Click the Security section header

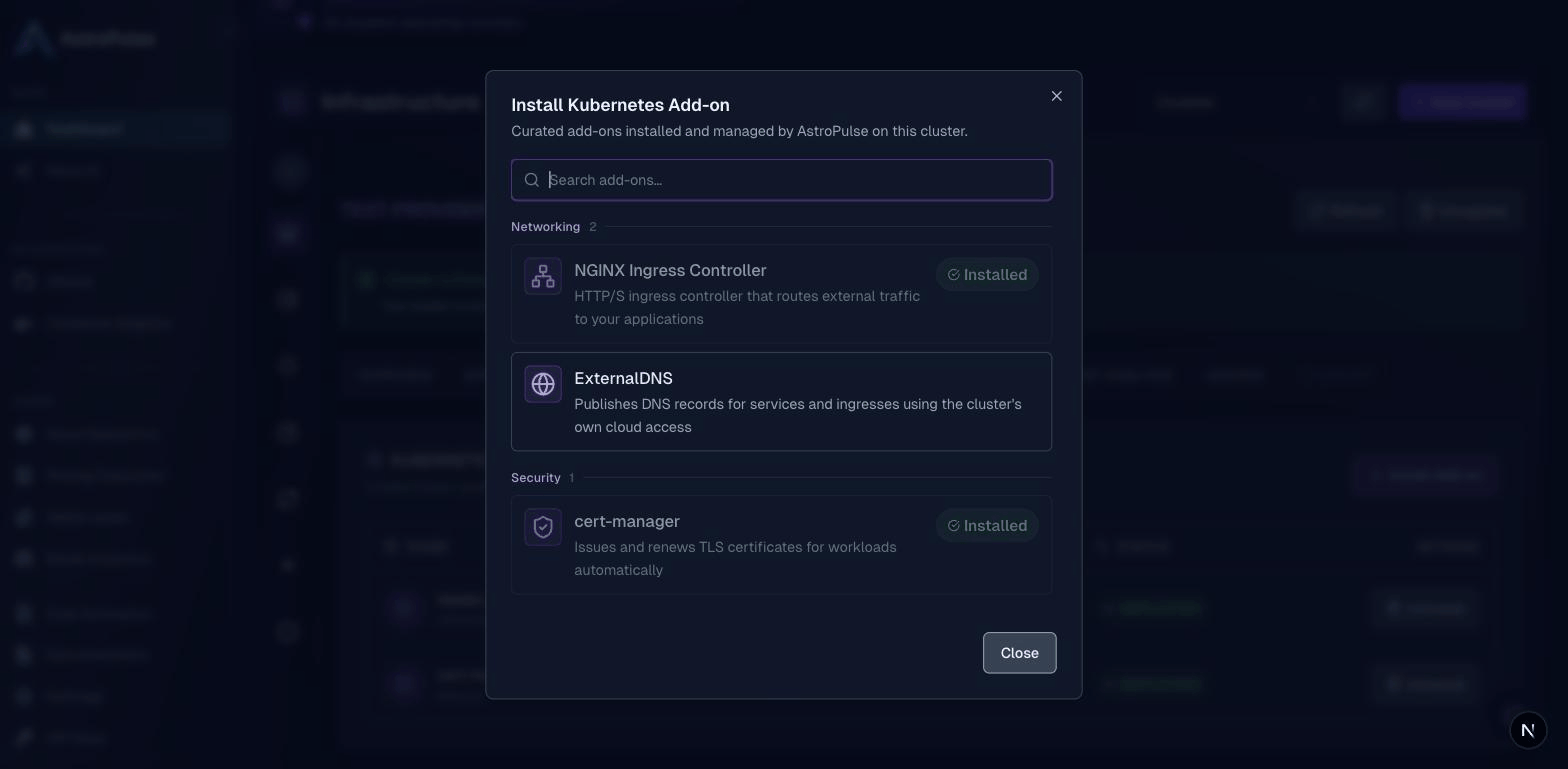point(536,478)
